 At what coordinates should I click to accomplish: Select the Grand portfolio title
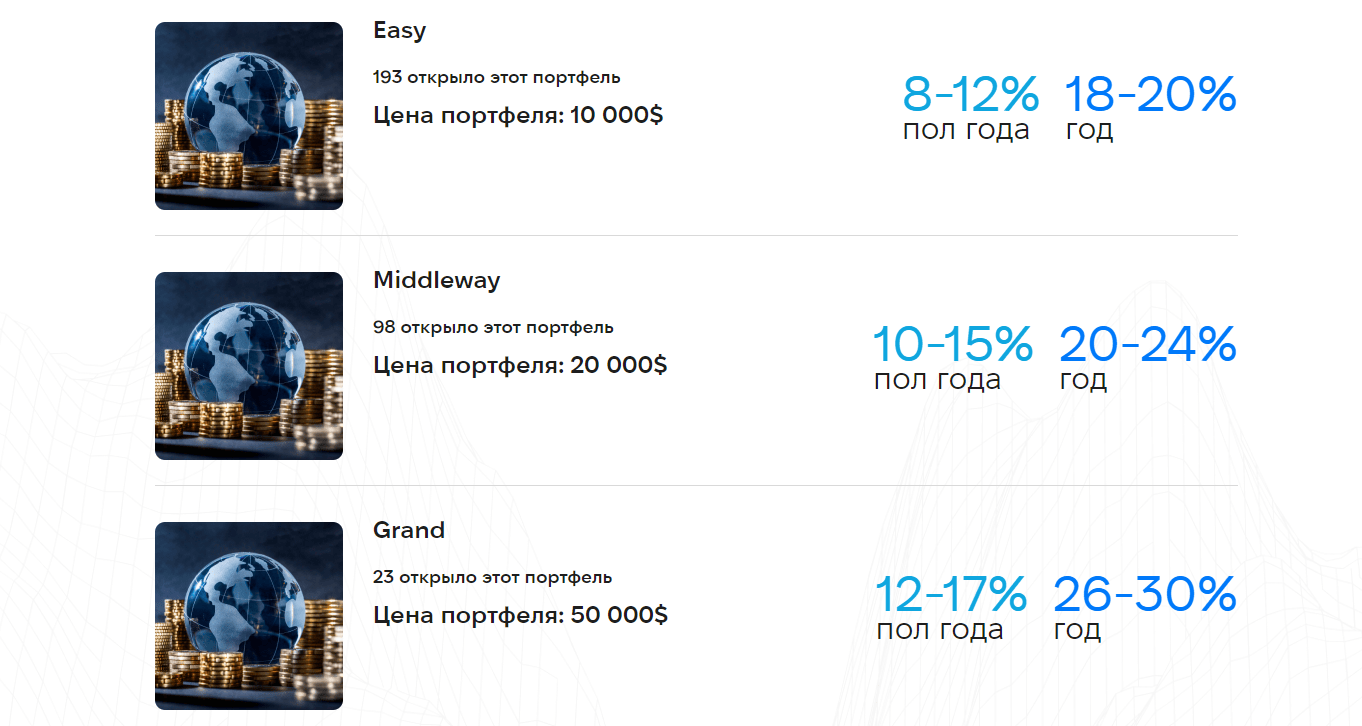pyautogui.click(x=409, y=530)
